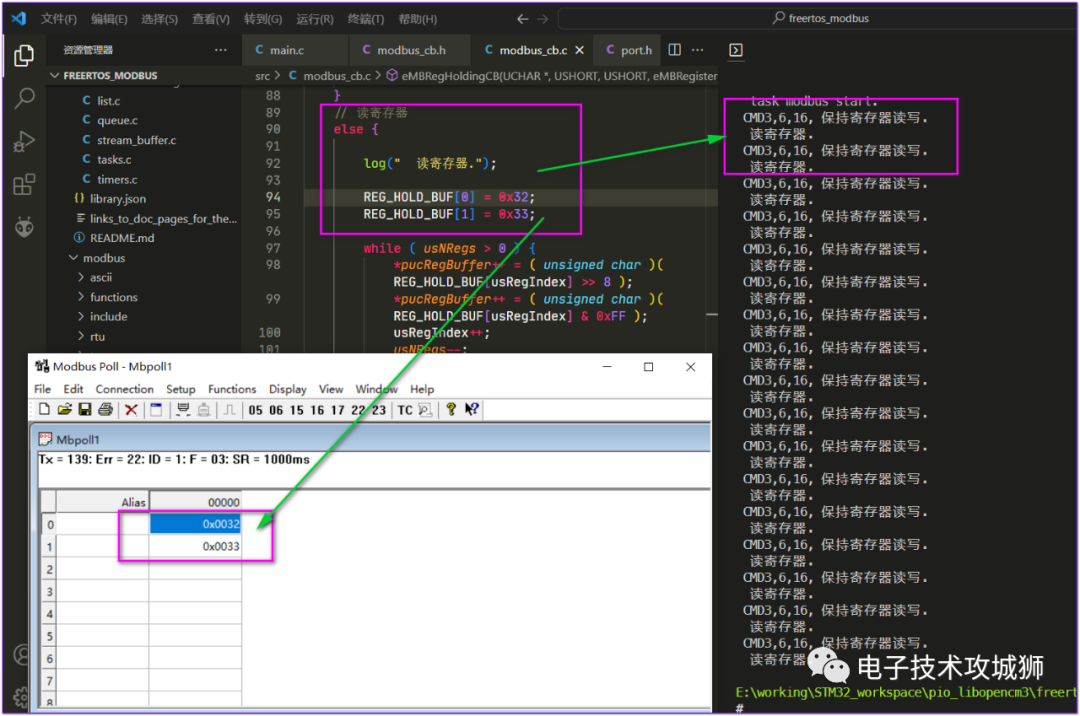The image size is (1080, 716).
Task: Click the Print icon in Modbus Poll toolbar
Action: click(105, 410)
